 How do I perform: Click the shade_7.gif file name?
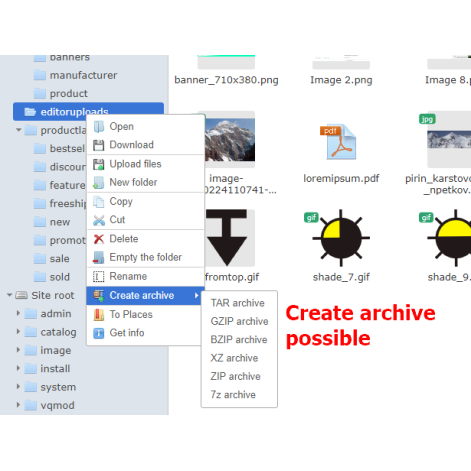coord(341,277)
